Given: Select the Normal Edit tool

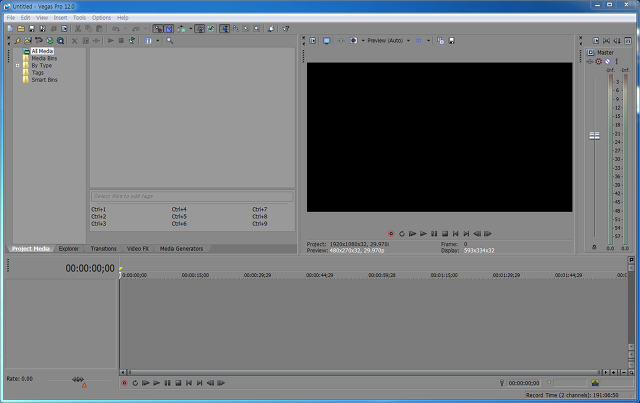Looking at the screenshot, I should click(224, 29).
